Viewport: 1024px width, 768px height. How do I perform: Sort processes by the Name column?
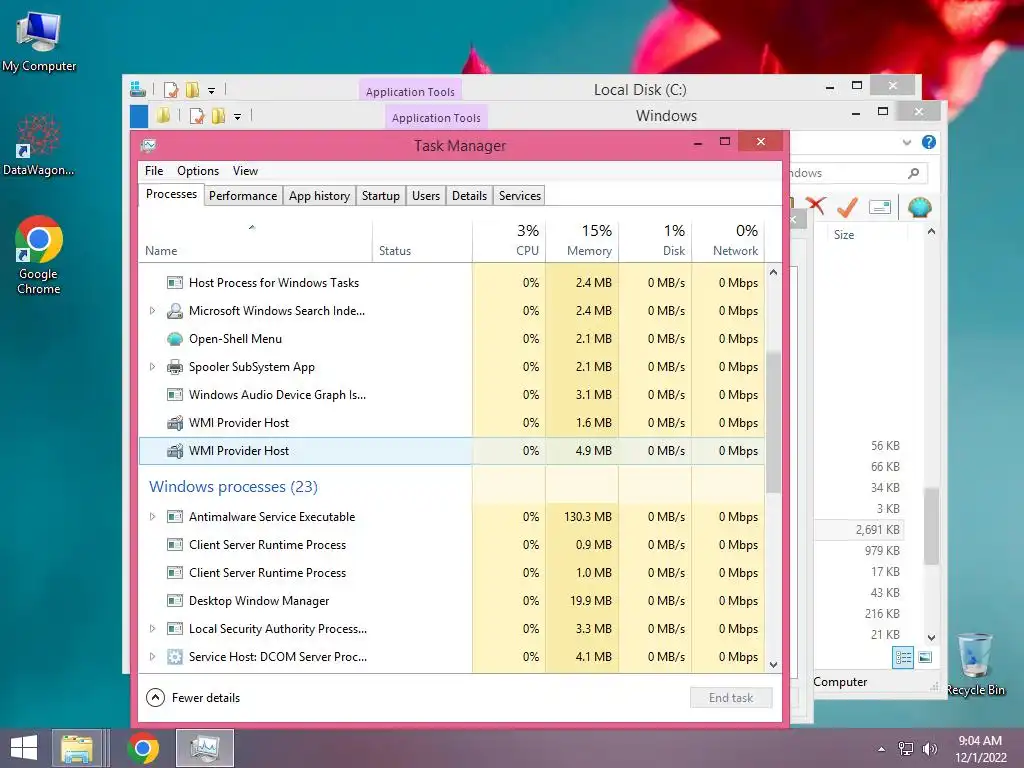tap(255, 241)
